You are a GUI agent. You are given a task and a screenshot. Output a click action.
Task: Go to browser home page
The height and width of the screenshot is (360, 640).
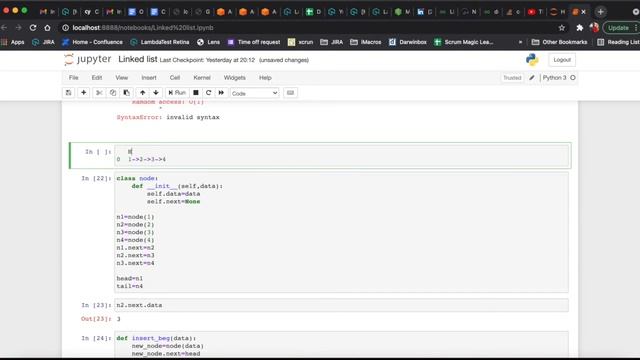[x=47, y=28]
